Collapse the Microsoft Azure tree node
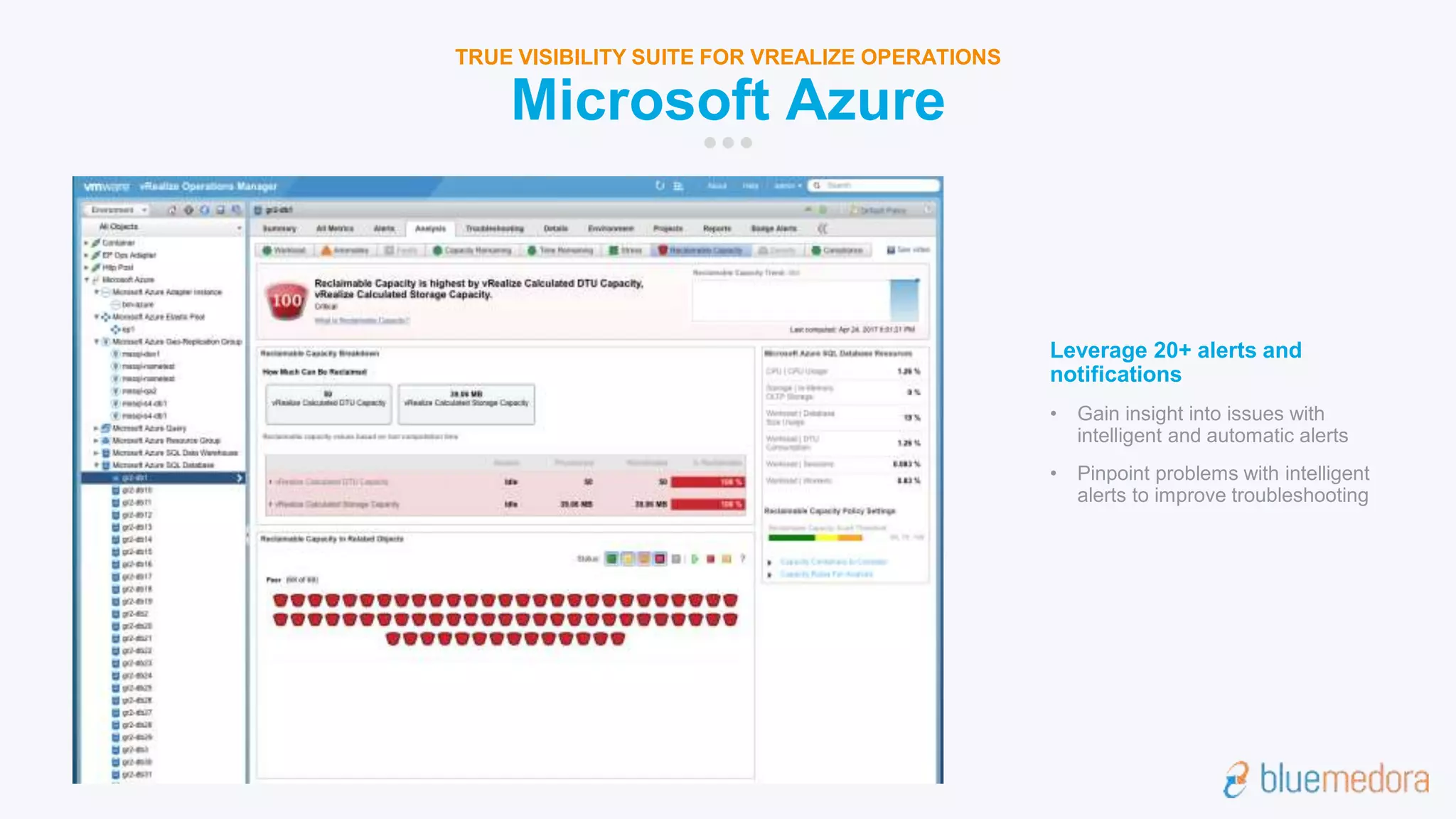 (87, 280)
